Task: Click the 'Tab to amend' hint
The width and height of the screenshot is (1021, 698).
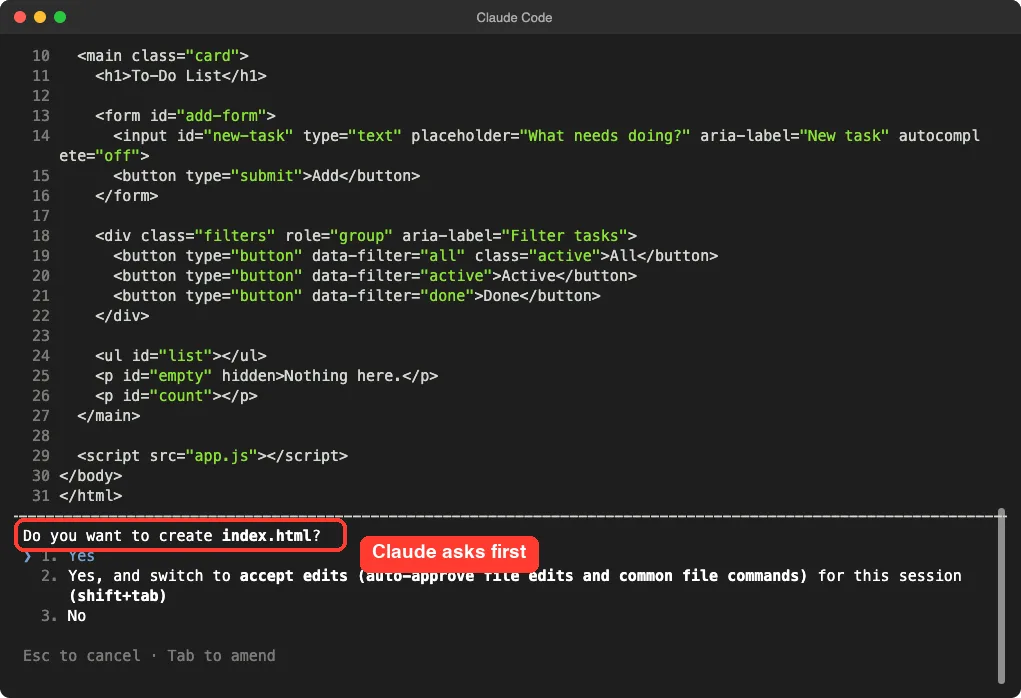Action: [x=221, y=656]
